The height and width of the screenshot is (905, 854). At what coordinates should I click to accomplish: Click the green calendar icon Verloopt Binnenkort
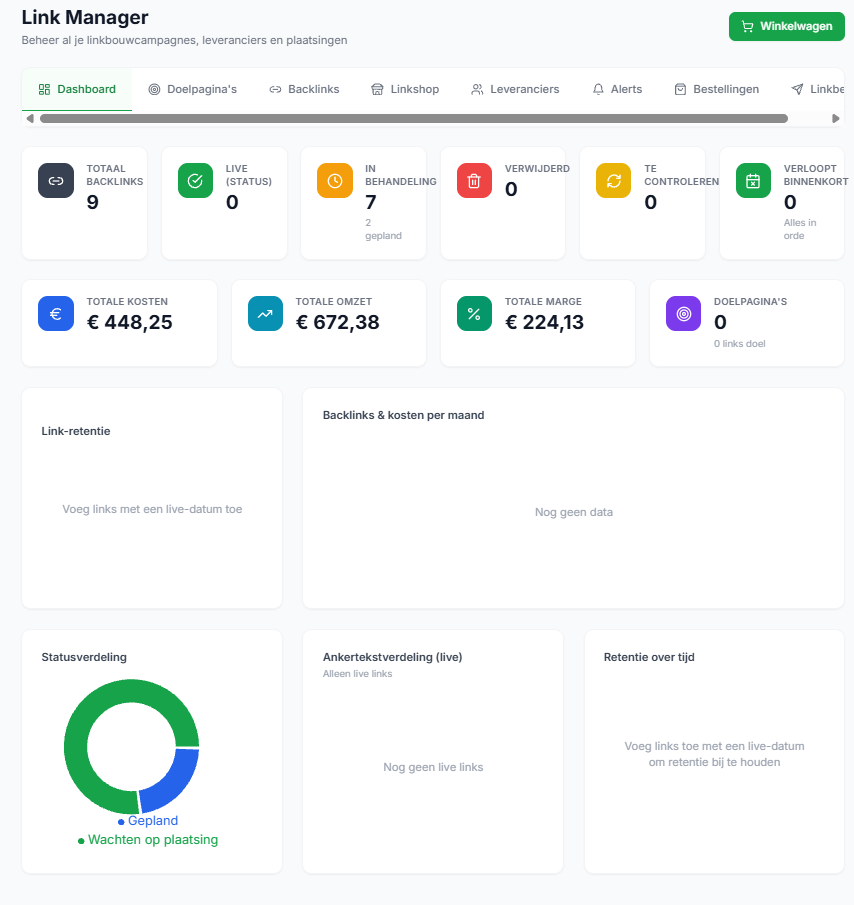point(753,181)
